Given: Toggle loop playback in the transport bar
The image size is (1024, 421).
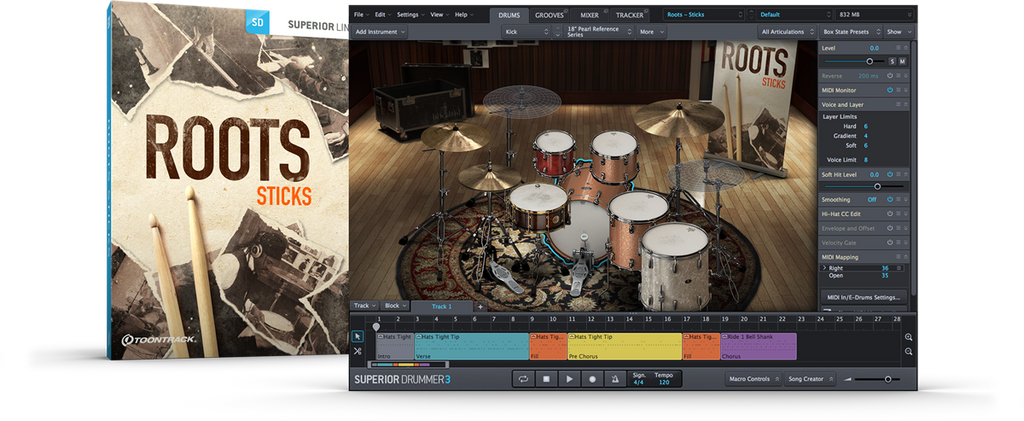Looking at the screenshot, I should coord(523,379).
